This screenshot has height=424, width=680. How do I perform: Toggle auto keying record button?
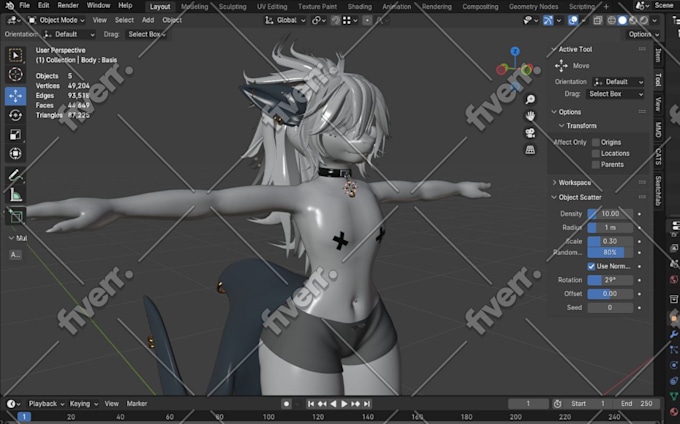(286, 404)
